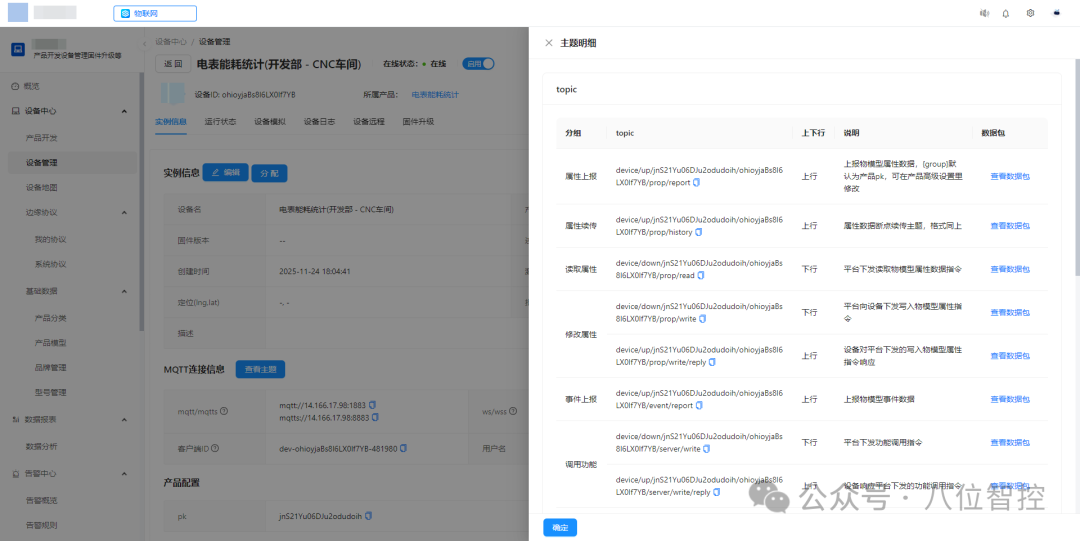Open settings gear in top bar
The image size is (1080, 541).
[x=1030, y=13]
